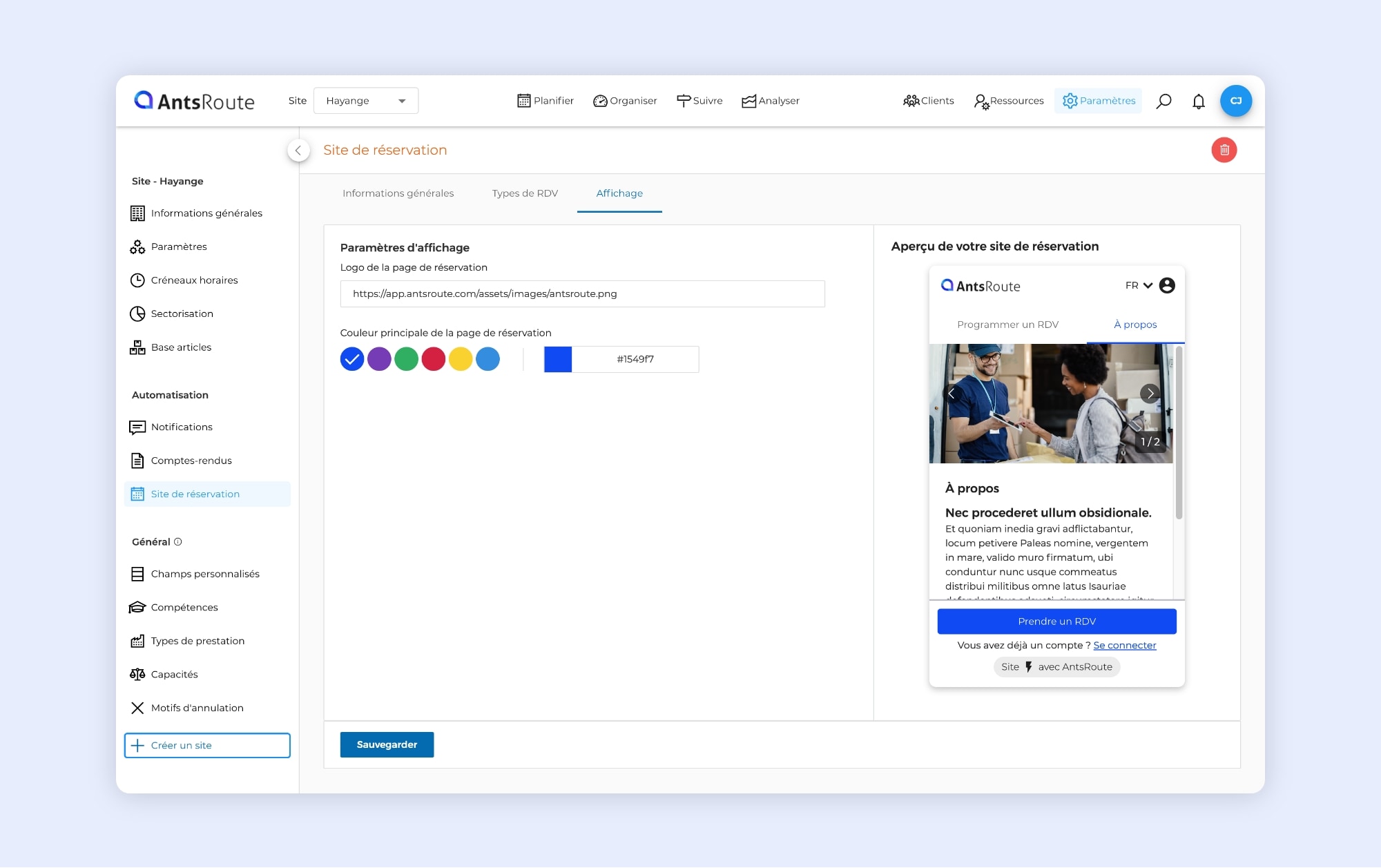Viewport: 1381px width, 868px height.
Task: Open the notifications bell icon
Action: tap(1199, 101)
